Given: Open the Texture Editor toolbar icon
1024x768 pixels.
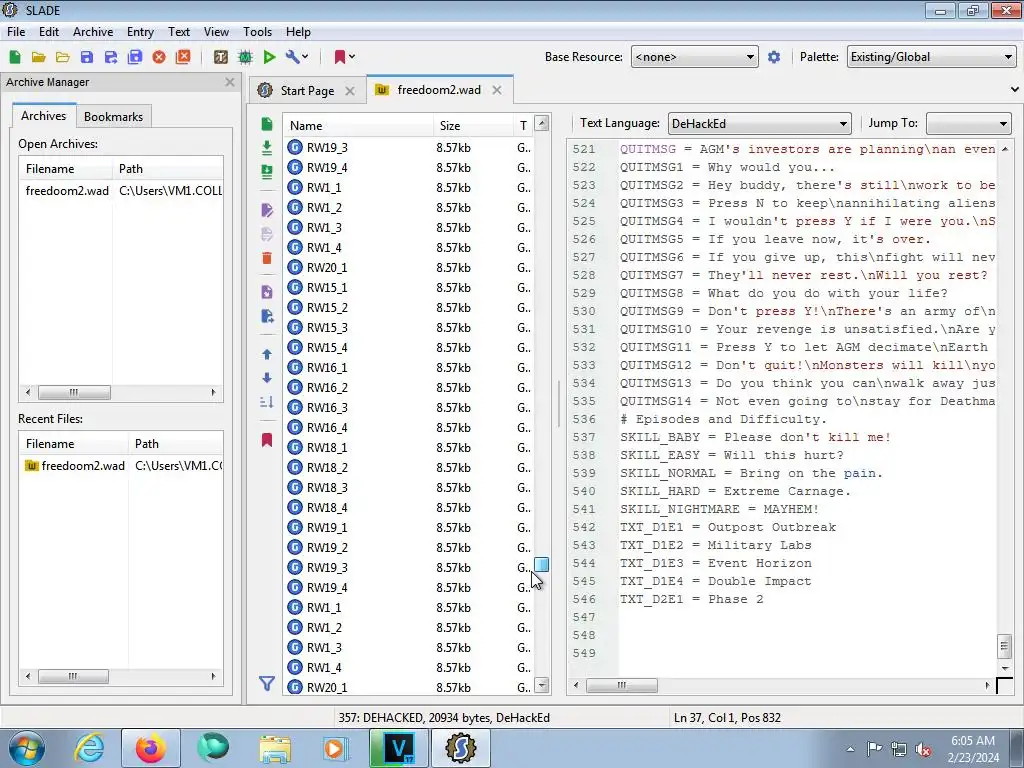Looking at the screenshot, I should [x=221, y=57].
